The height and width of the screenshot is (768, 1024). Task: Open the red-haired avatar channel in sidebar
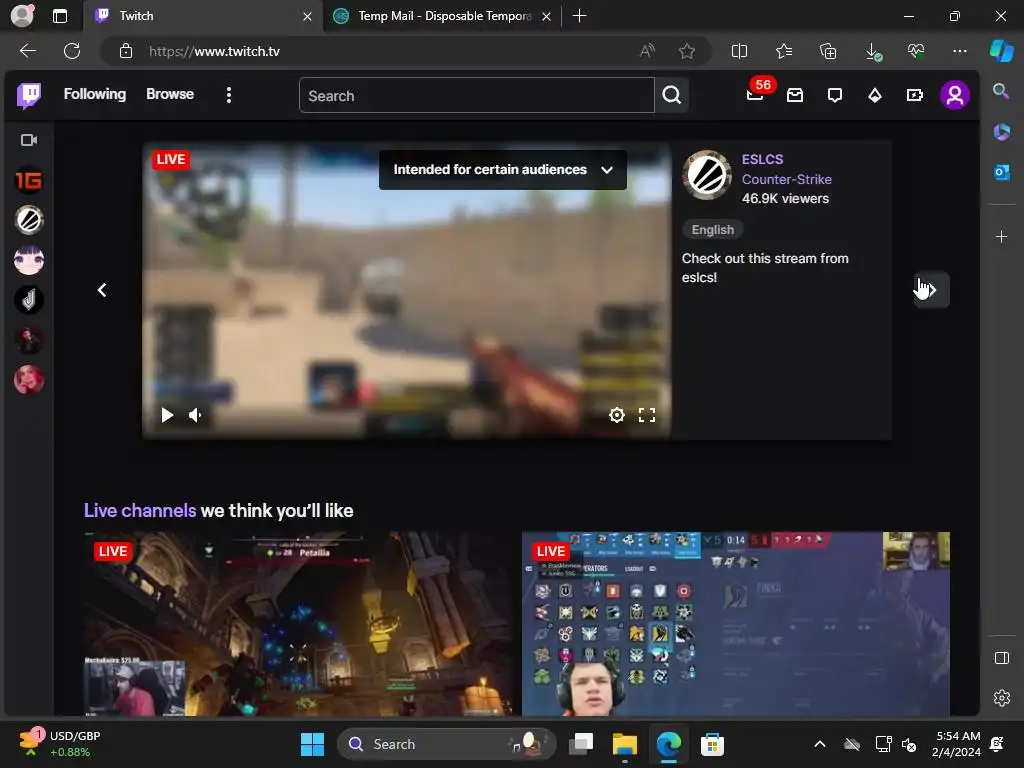click(x=29, y=379)
